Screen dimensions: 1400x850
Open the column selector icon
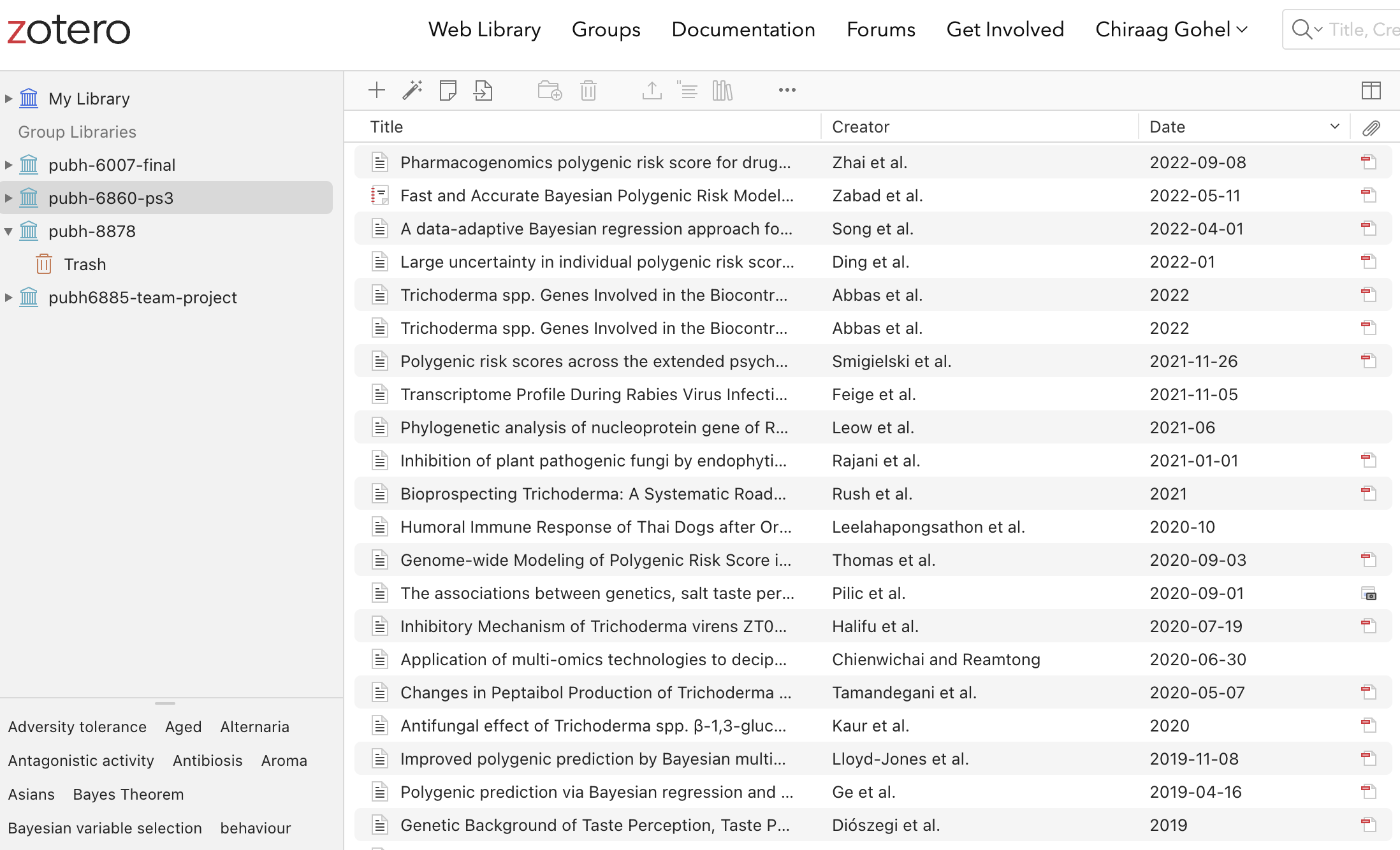(1371, 90)
